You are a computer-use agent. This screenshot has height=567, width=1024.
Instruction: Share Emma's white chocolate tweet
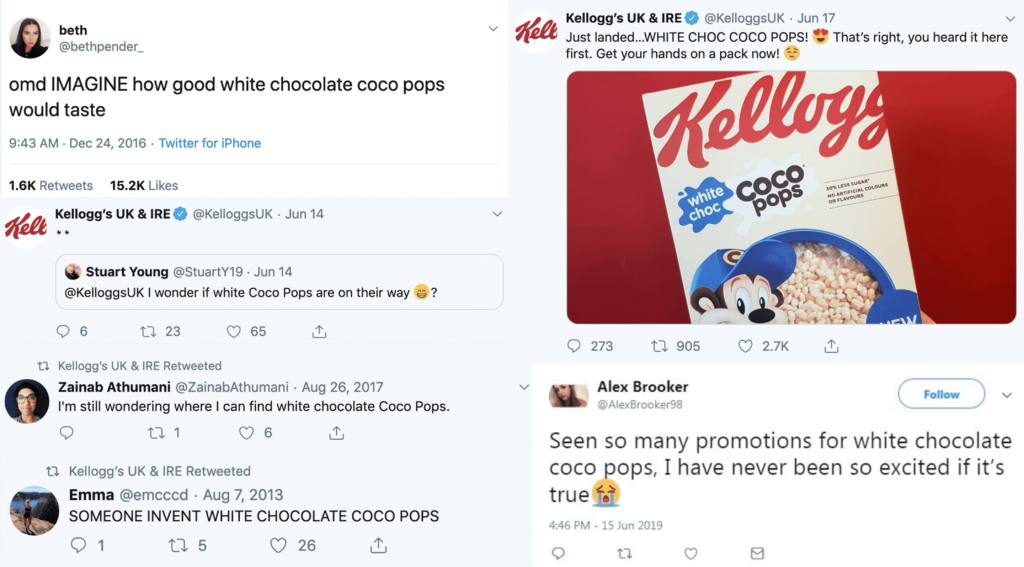378,545
